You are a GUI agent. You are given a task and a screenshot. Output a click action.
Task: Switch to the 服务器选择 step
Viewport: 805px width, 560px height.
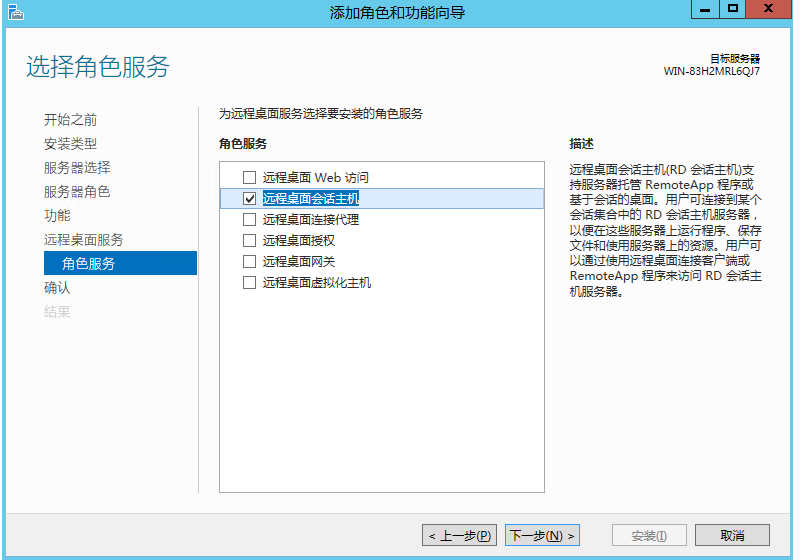click(77, 168)
